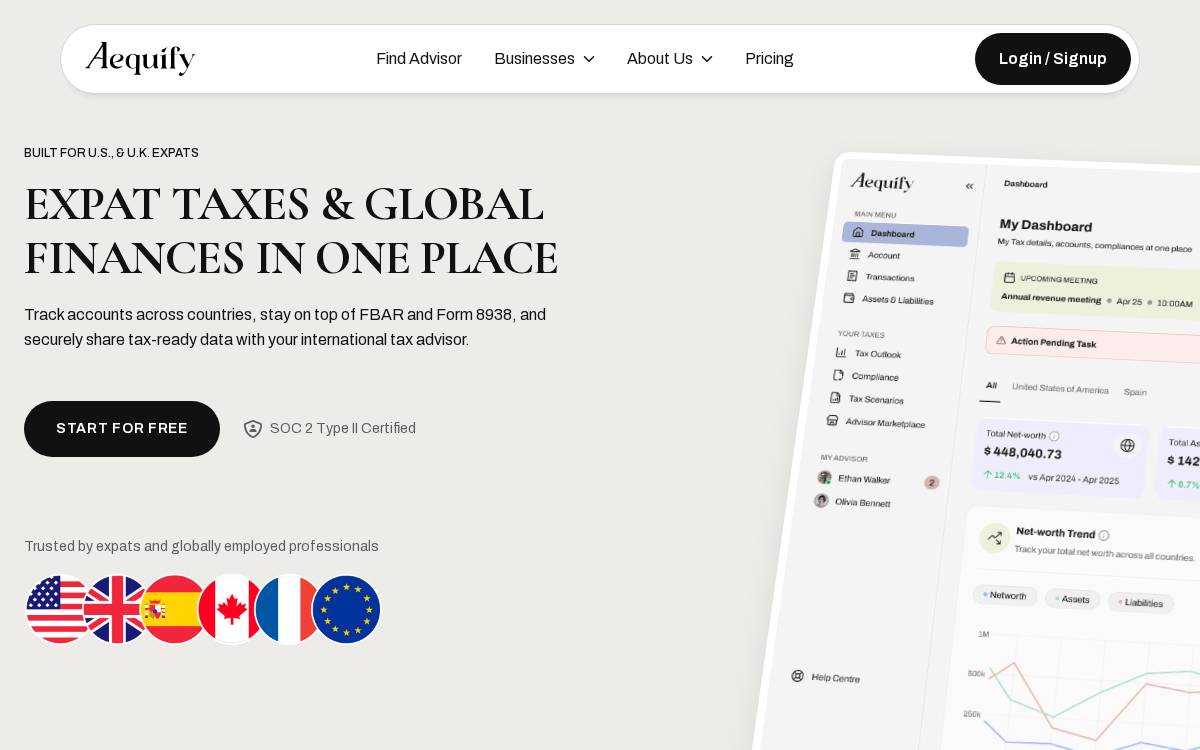Click the United Kingdom flag icon

[x=116, y=609]
